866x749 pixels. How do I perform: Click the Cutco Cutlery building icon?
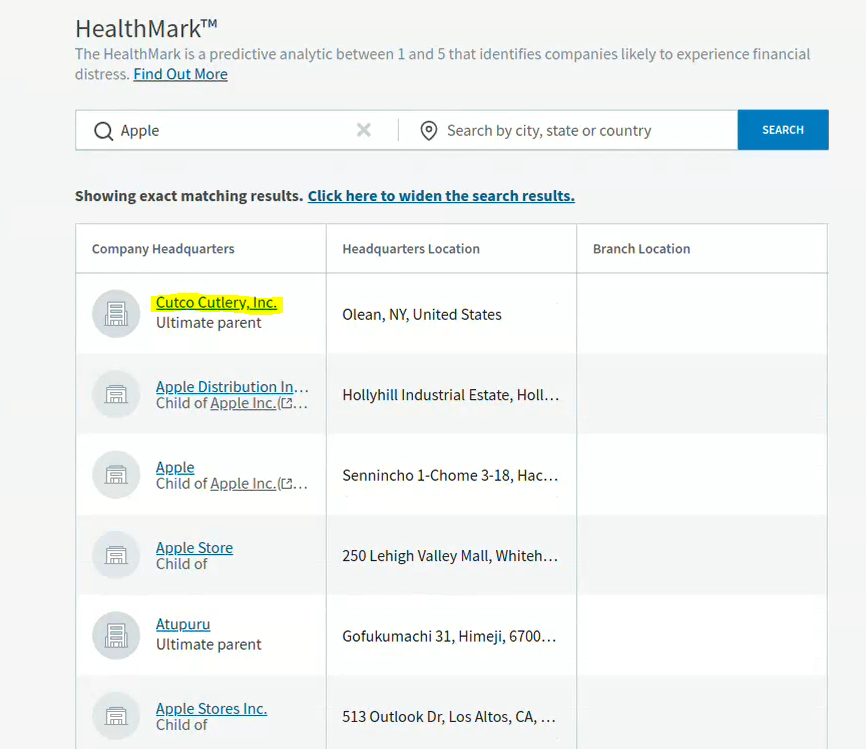click(x=116, y=314)
